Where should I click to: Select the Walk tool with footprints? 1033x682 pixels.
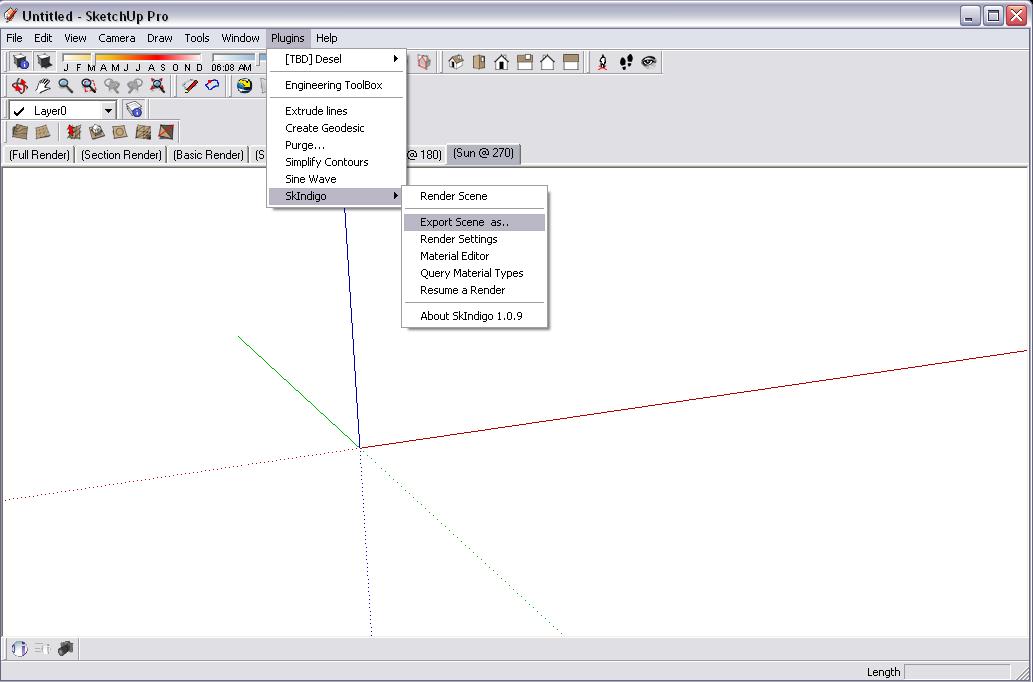click(x=626, y=62)
